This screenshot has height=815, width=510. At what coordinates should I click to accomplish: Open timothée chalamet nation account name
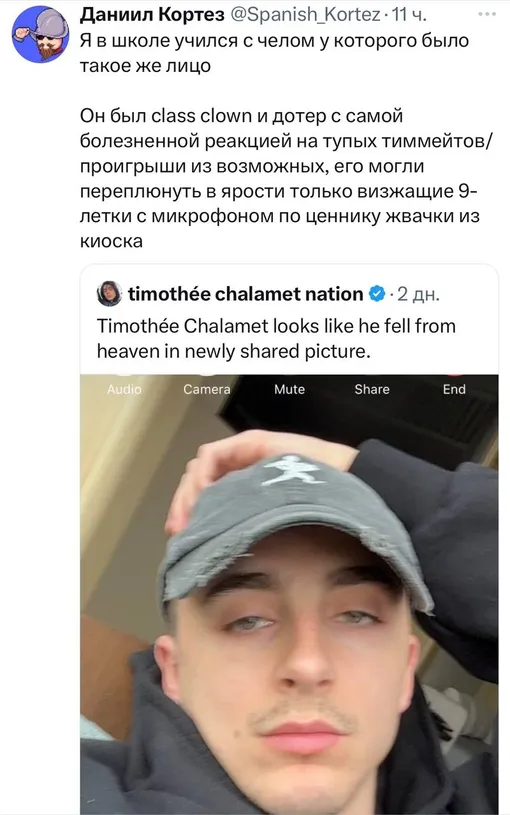[245, 294]
